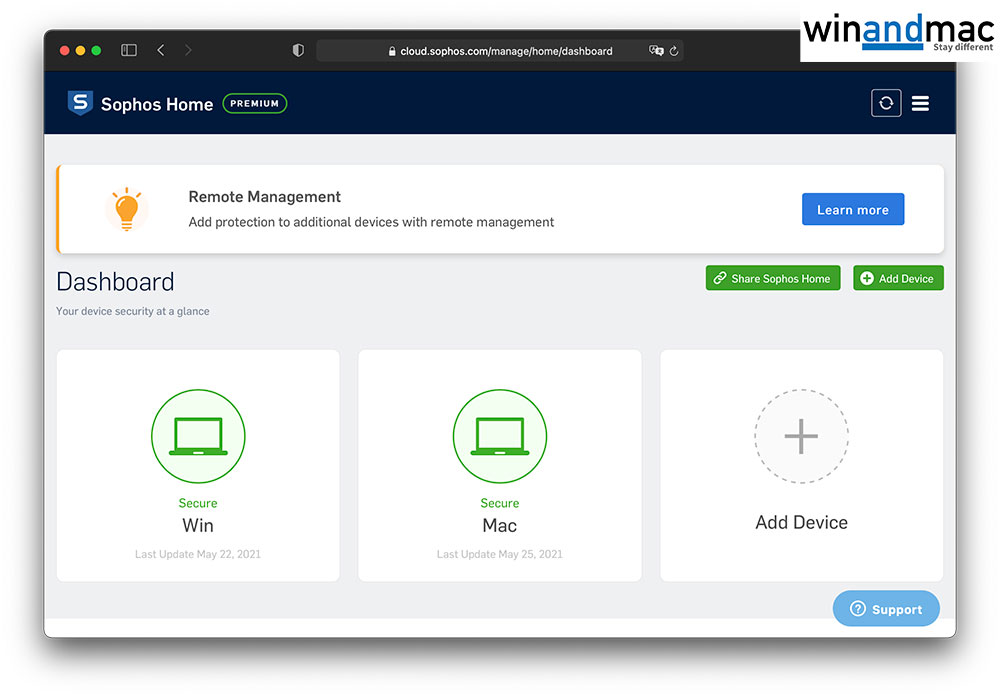Refresh the dashboard with the header sync button
Image resolution: width=1000 pixels, height=696 pixels.
pos(886,104)
